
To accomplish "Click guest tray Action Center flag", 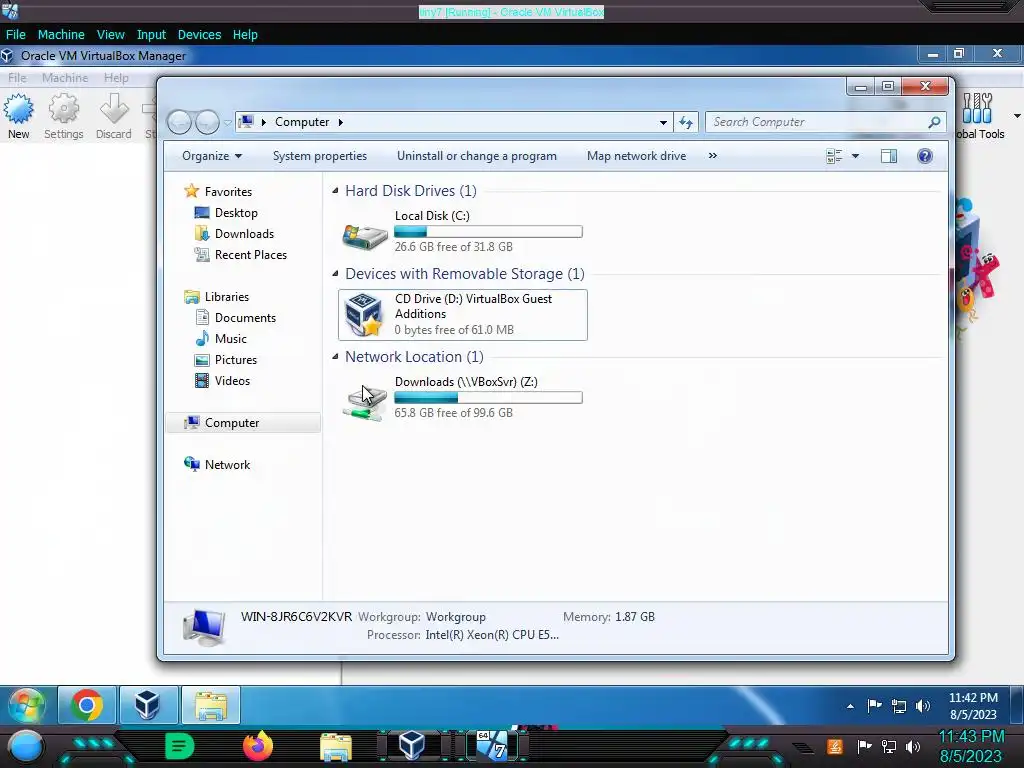I will click(x=874, y=705).
